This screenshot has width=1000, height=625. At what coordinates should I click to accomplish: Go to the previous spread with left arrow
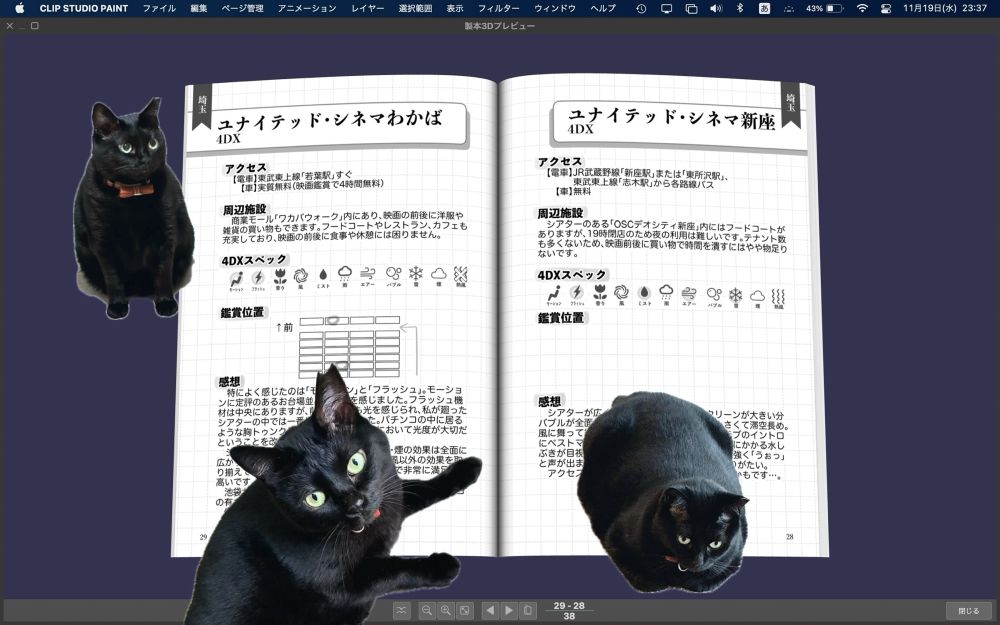490,610
